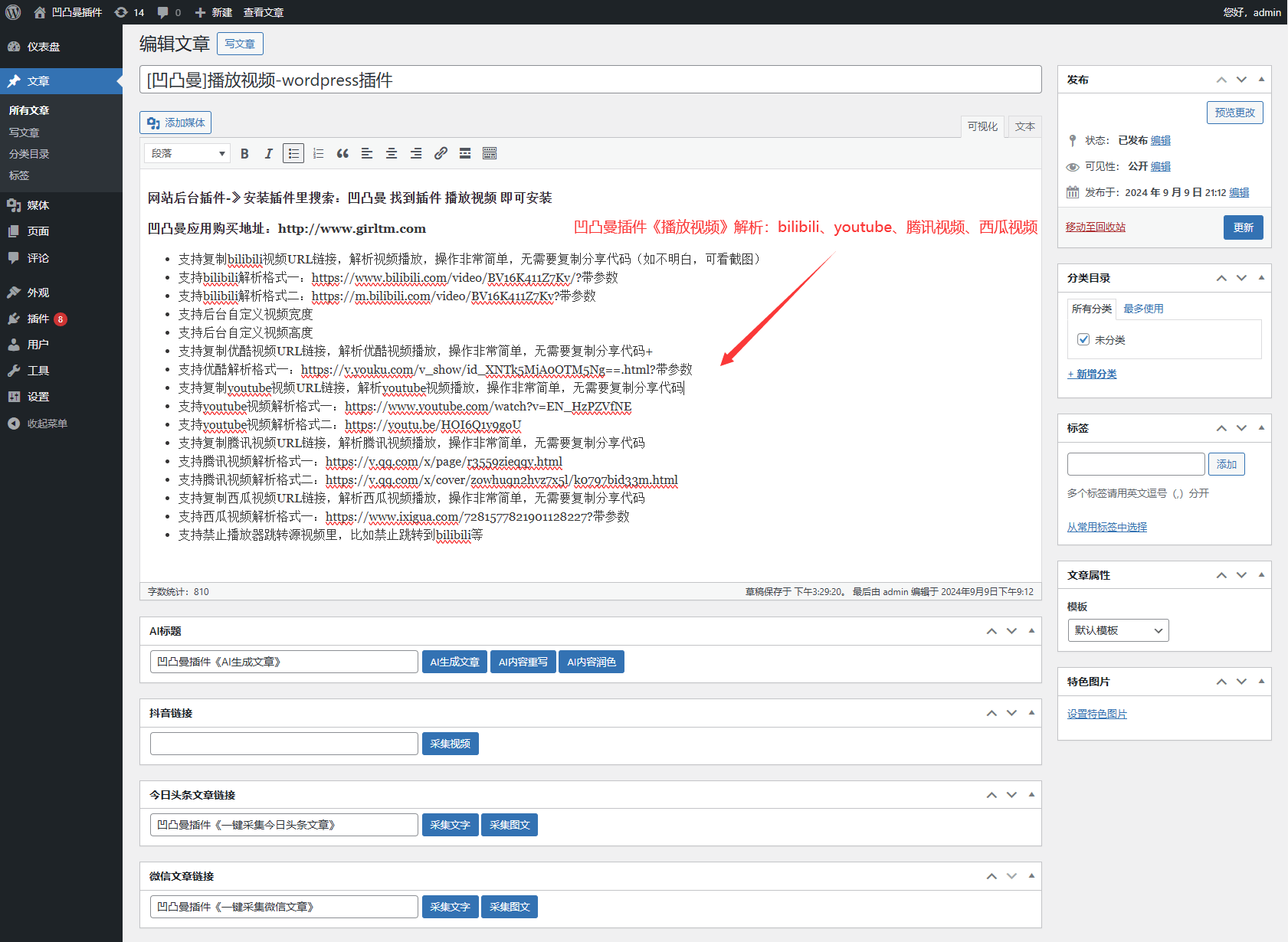Screen dimensions: 1288x942
Task: Move the 微信文章链接 panel up
Action: click(991, 876)
